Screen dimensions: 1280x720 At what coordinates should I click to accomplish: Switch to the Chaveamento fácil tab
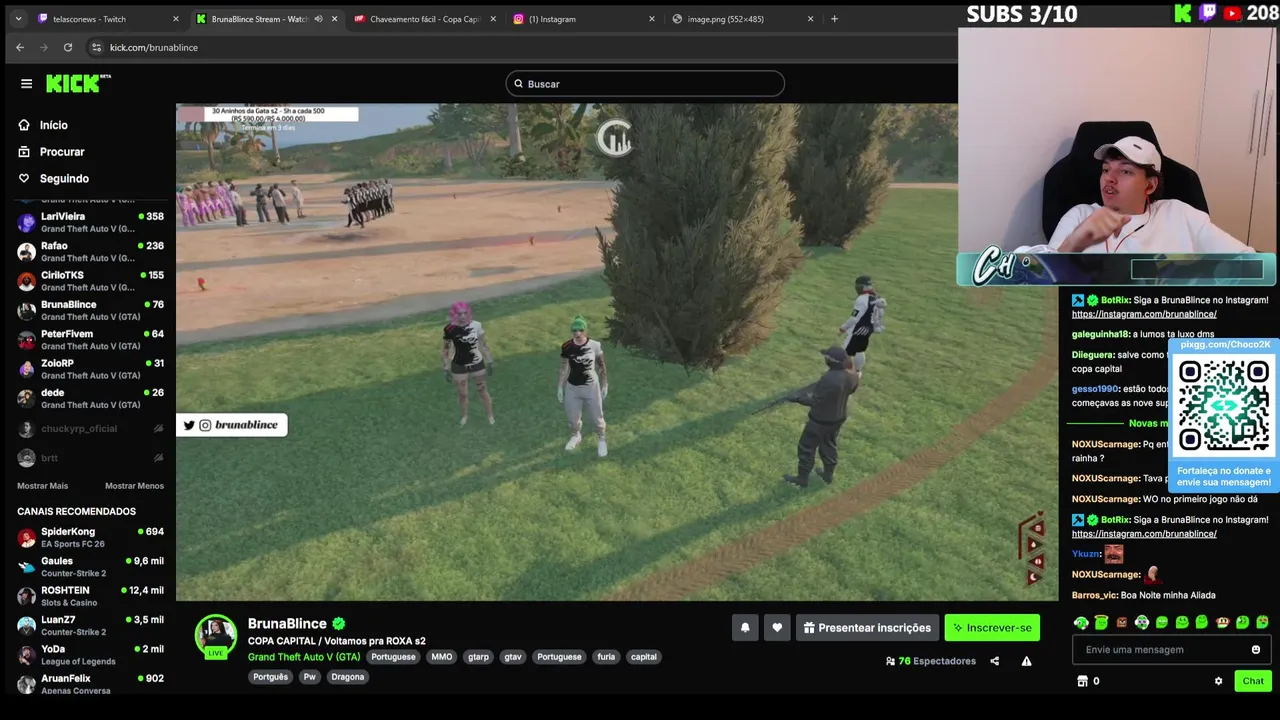pyautogui.click(x=425, y=18)
